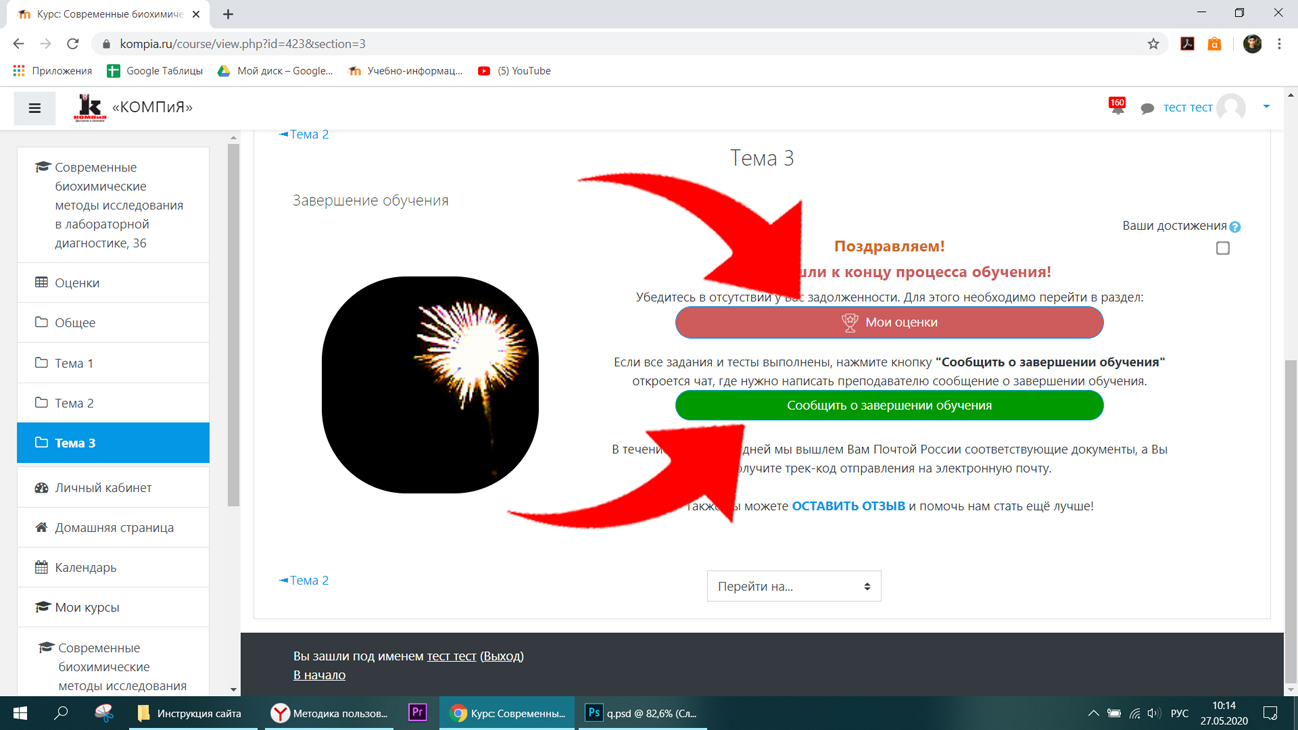Open the 'Перейти на...' dropdown
This screenshot has height=730, width=1298.
(x=794, y=586)
